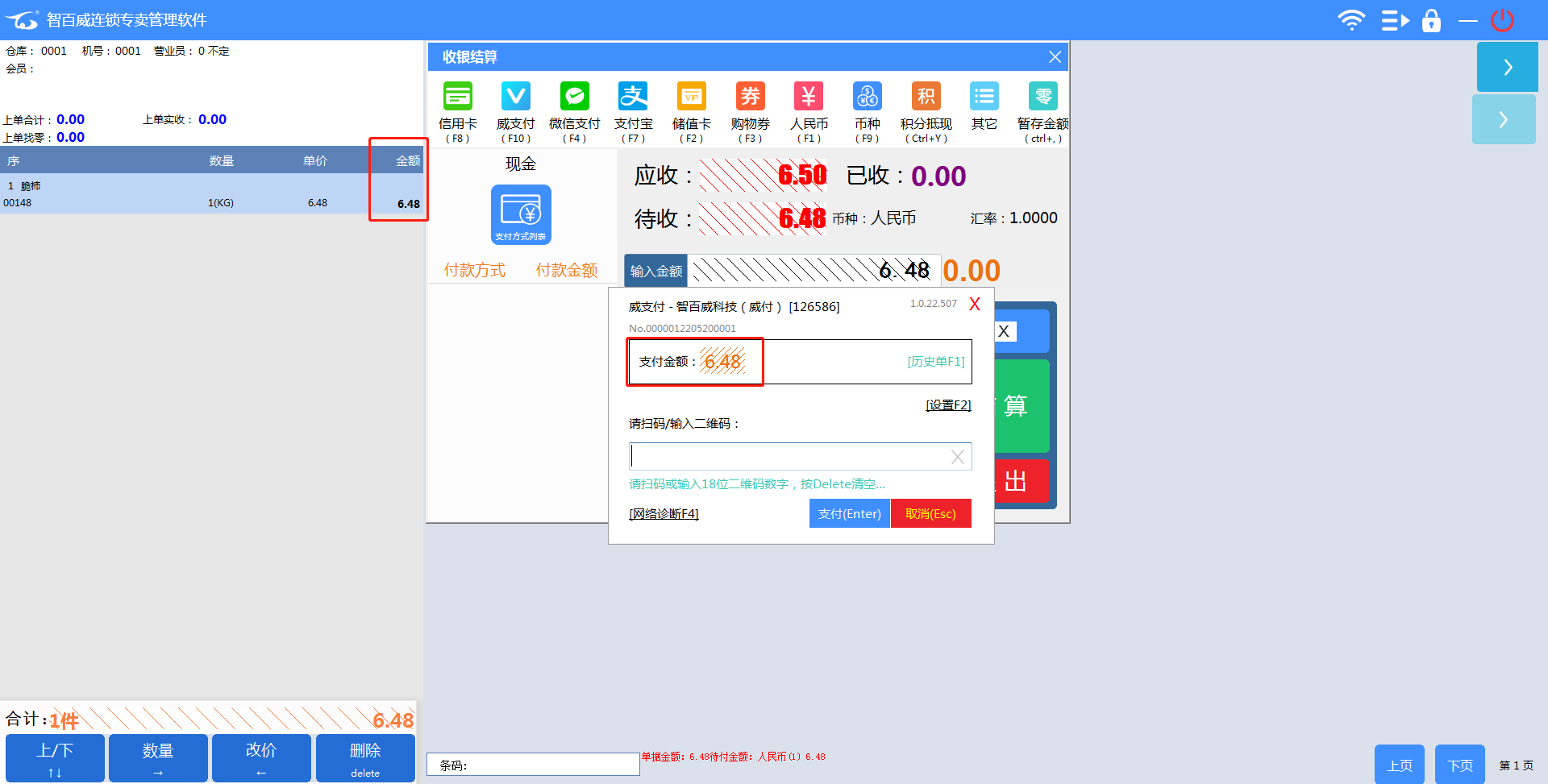This screenshot has width=1548, height=784.
Task: Select 微信支付 WeChat Pay icon
Action: (575, 97)
